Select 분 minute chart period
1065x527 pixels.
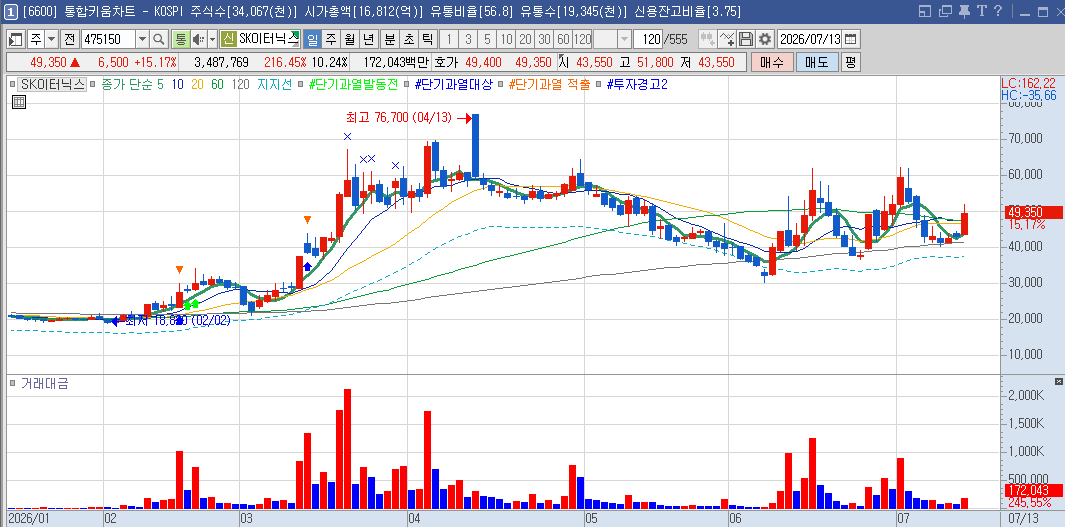389,39
